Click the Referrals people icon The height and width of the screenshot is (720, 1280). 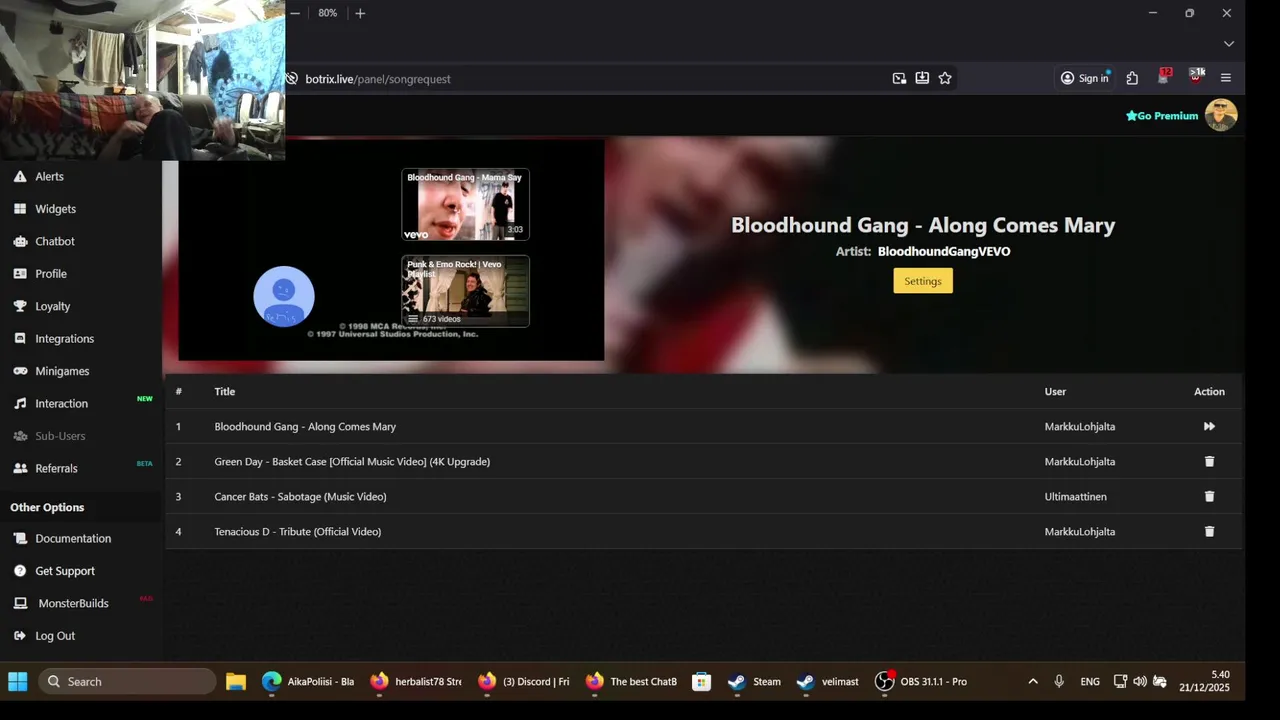pyautogui.click(x=20, y=468)
